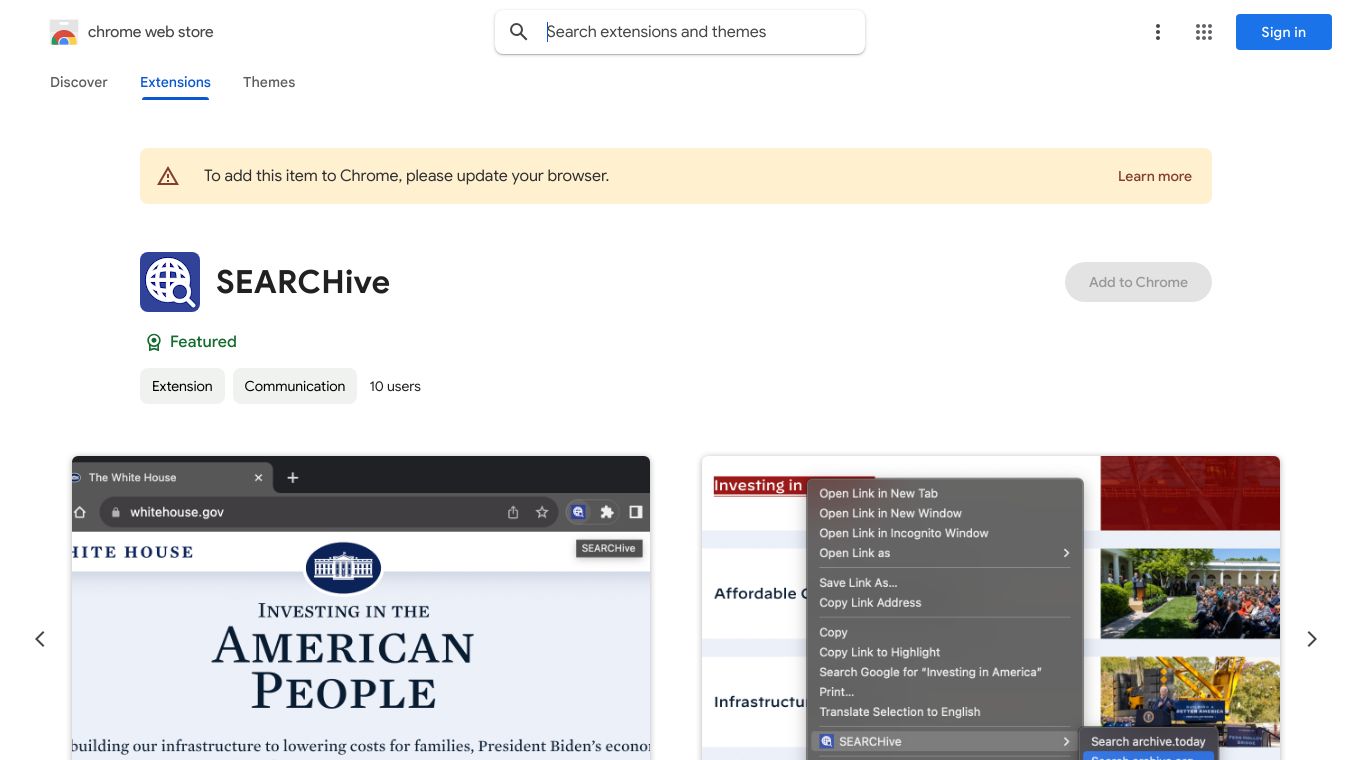The width and height of the screenshot is (1352, 760).
Task: Click the SEARCHive page title
Action: [x=303, y=282]
